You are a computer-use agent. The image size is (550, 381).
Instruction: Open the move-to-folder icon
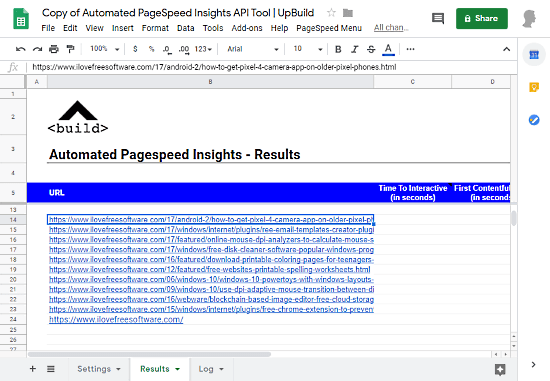coord(348,13)
